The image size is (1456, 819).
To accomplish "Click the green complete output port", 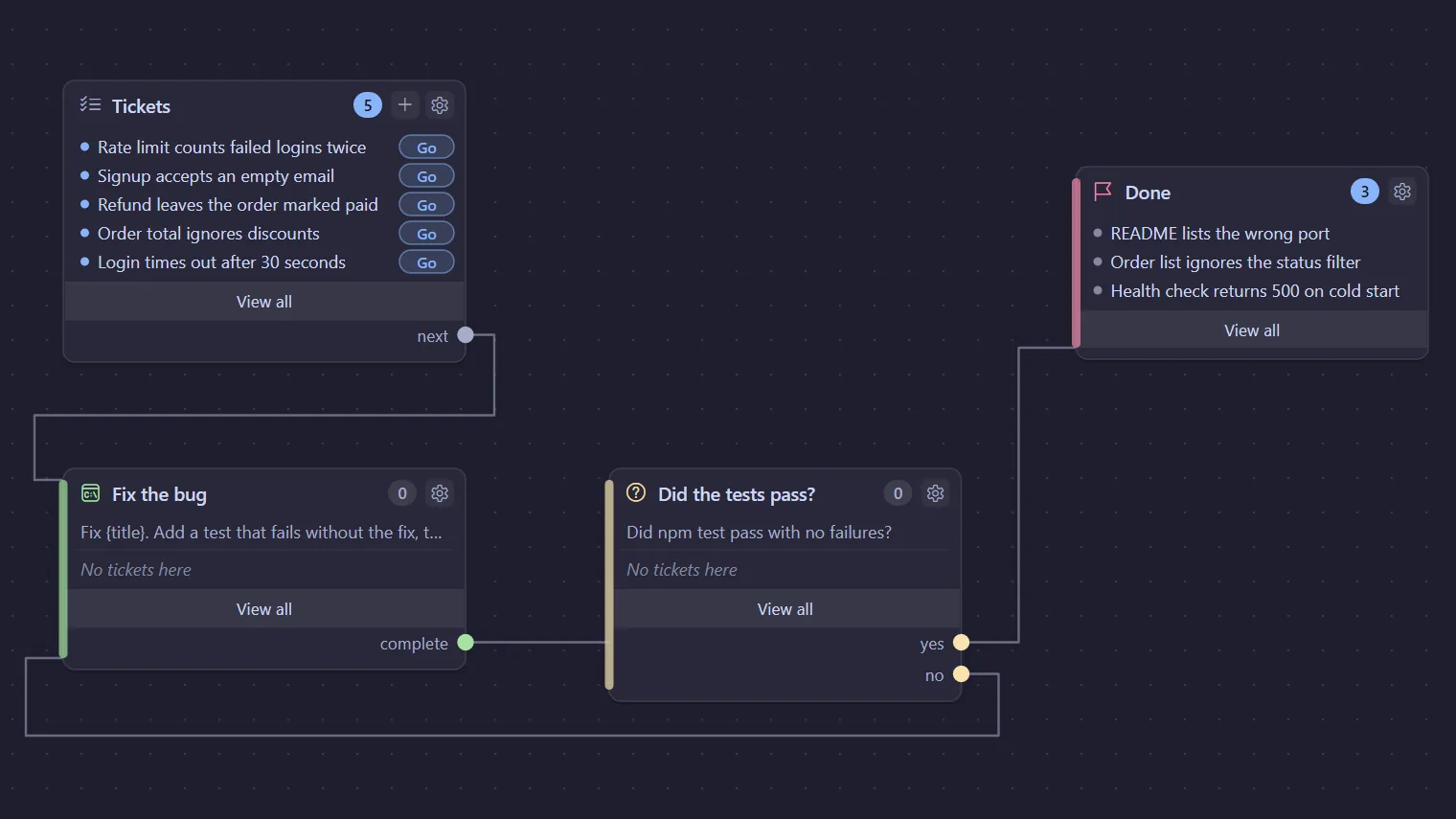I will click(466, 643).
